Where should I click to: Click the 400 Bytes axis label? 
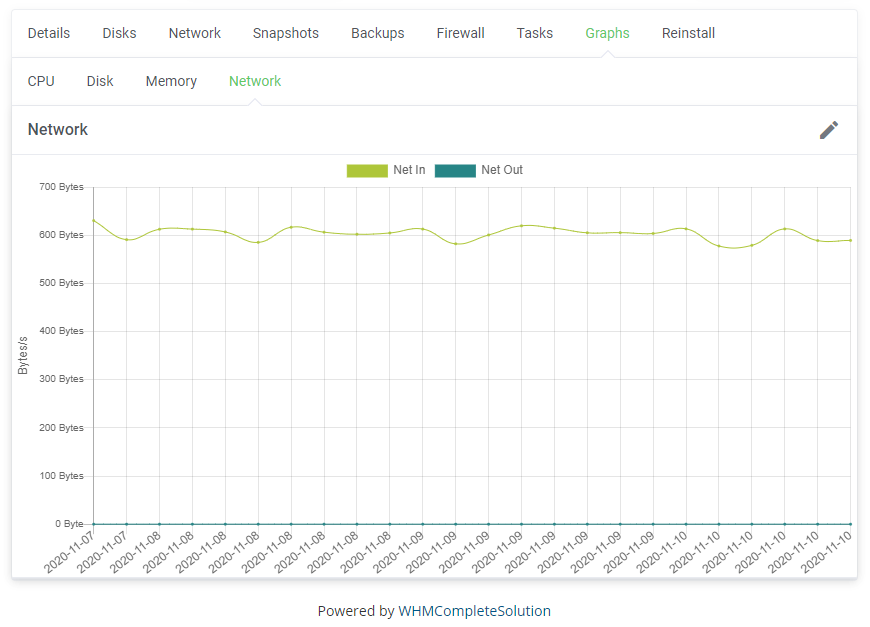pyautogui.click(x=61, y=331)
